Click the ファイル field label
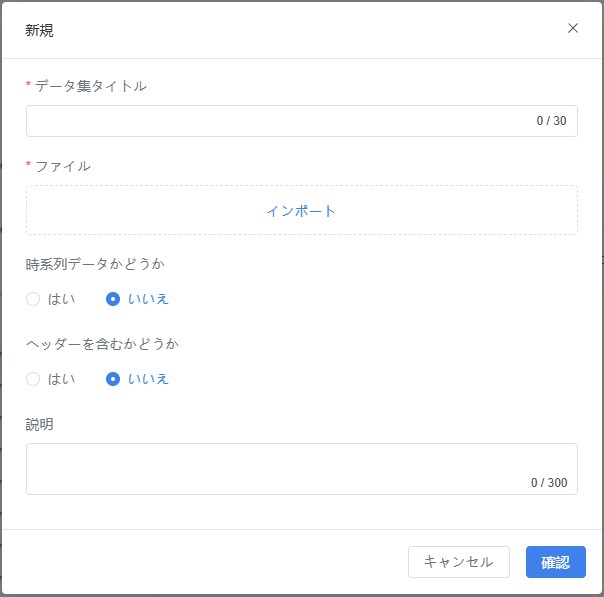This screenshot has height=597, width=604. point(63,166)
